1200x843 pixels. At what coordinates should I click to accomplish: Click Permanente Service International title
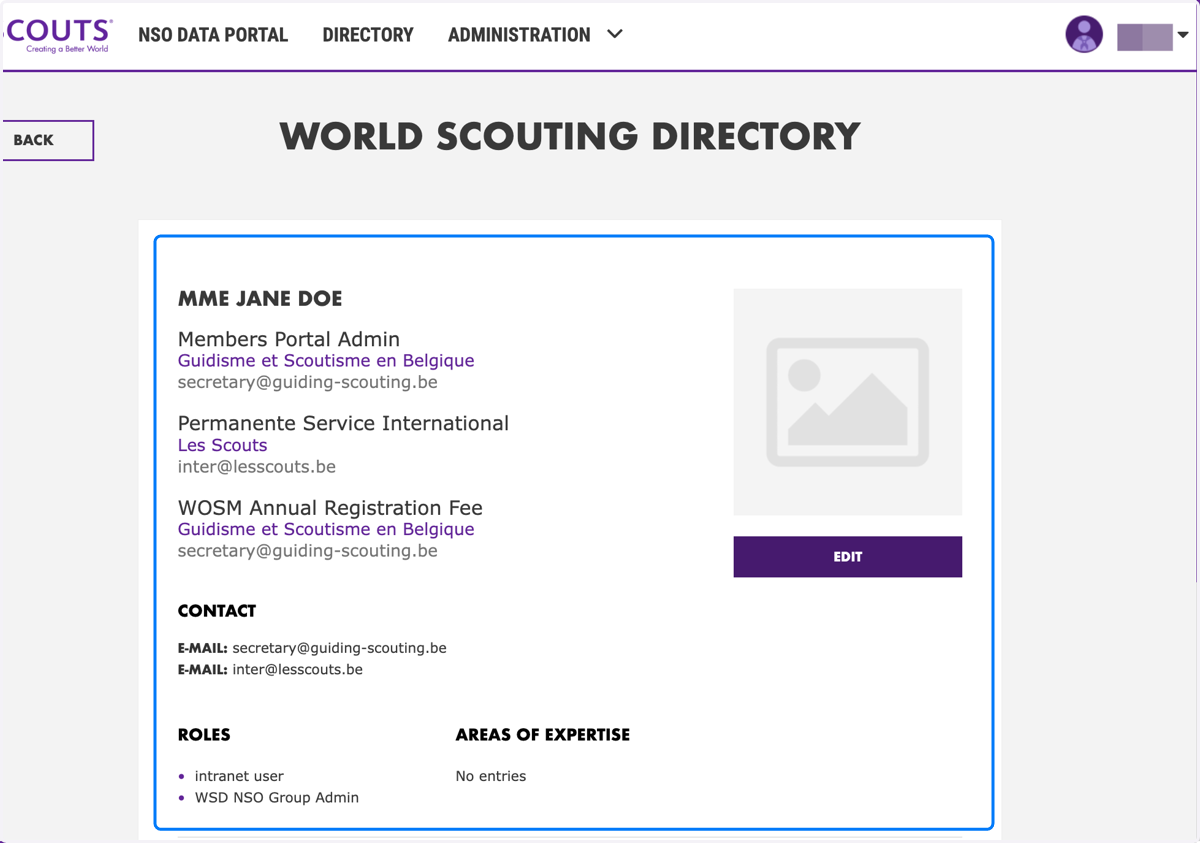pos(343,423)
